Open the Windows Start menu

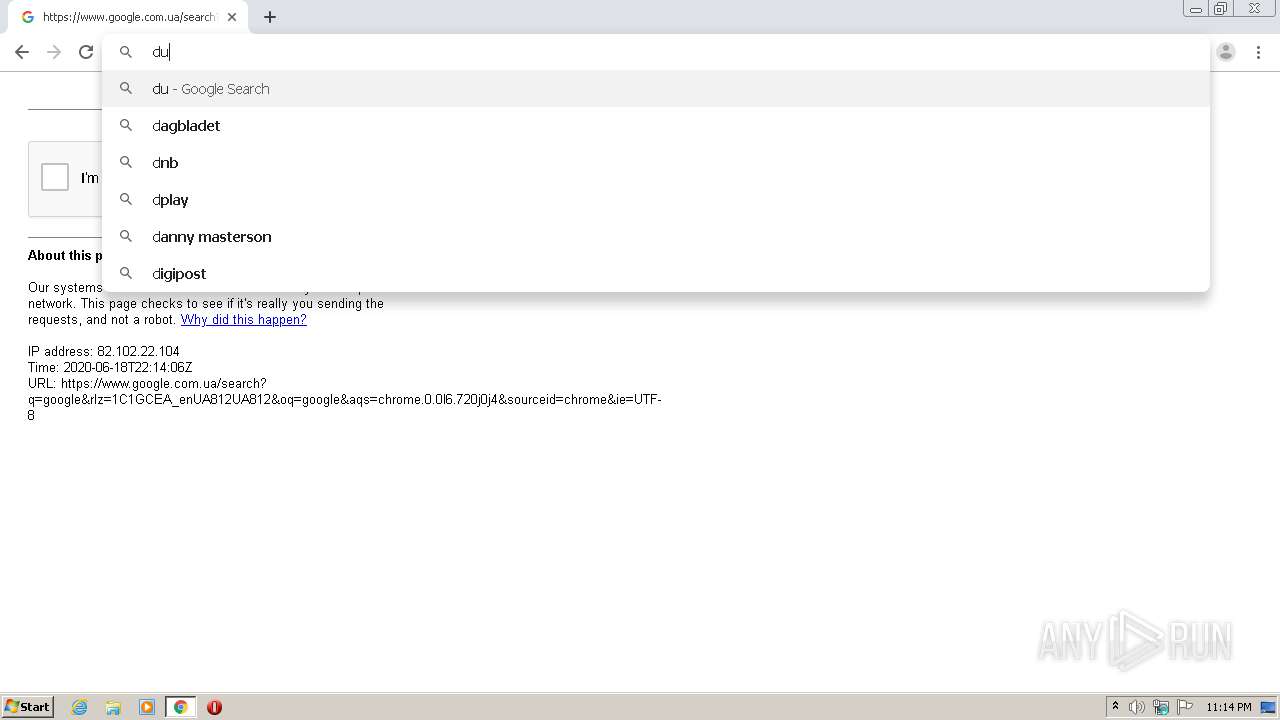(x=28, y=707)
